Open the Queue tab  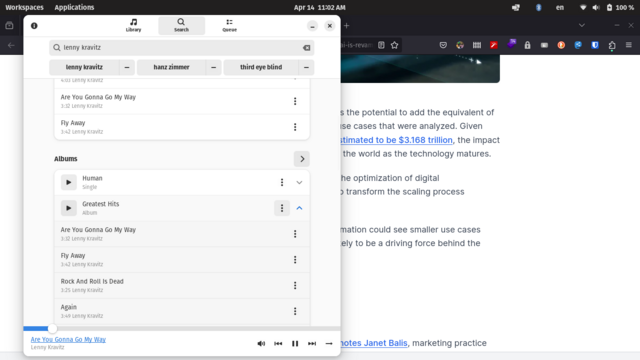(x=229, y=25)
